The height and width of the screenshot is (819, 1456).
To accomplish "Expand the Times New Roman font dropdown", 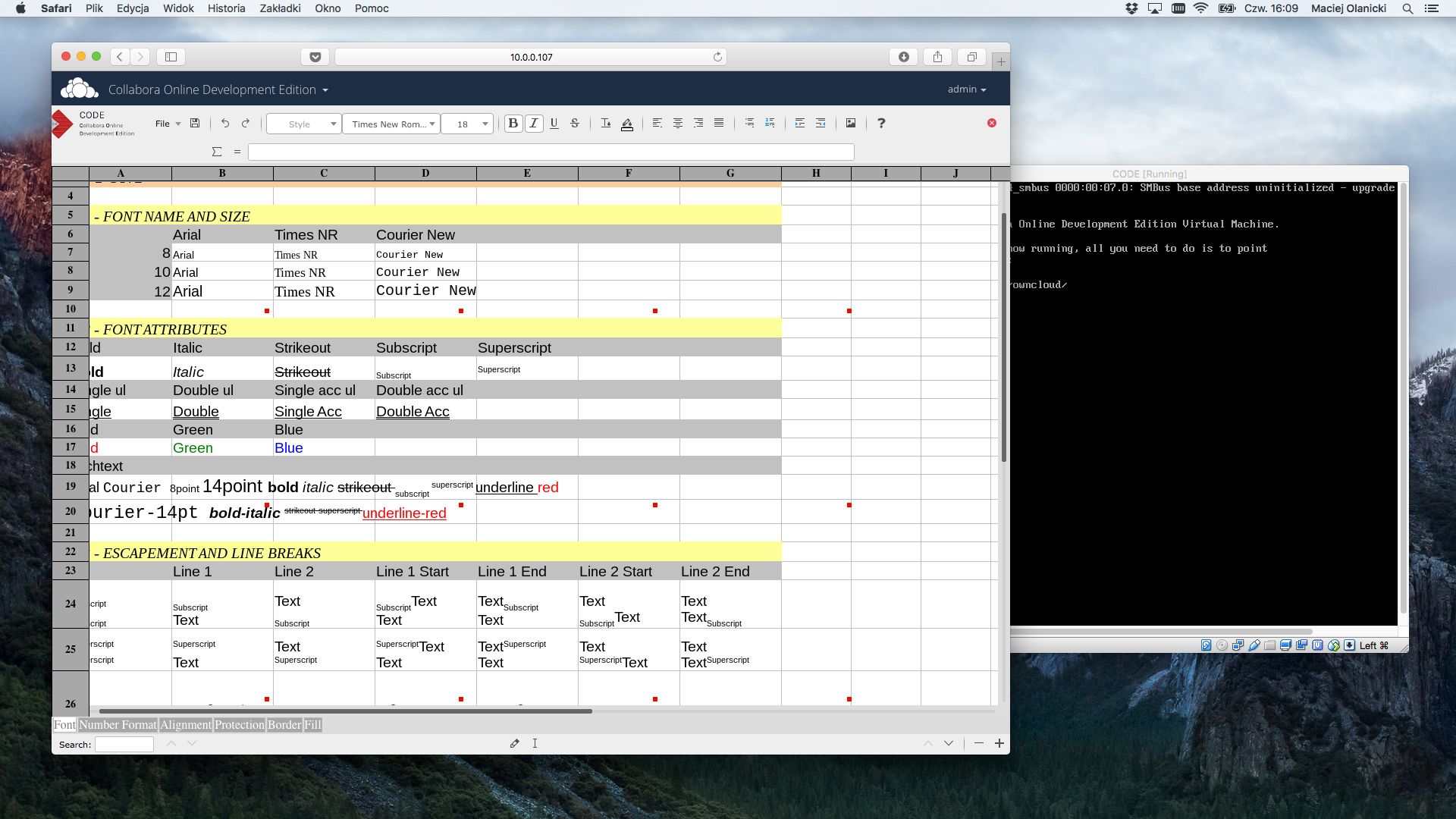I will pyautogui.click(x=392, y=124).
